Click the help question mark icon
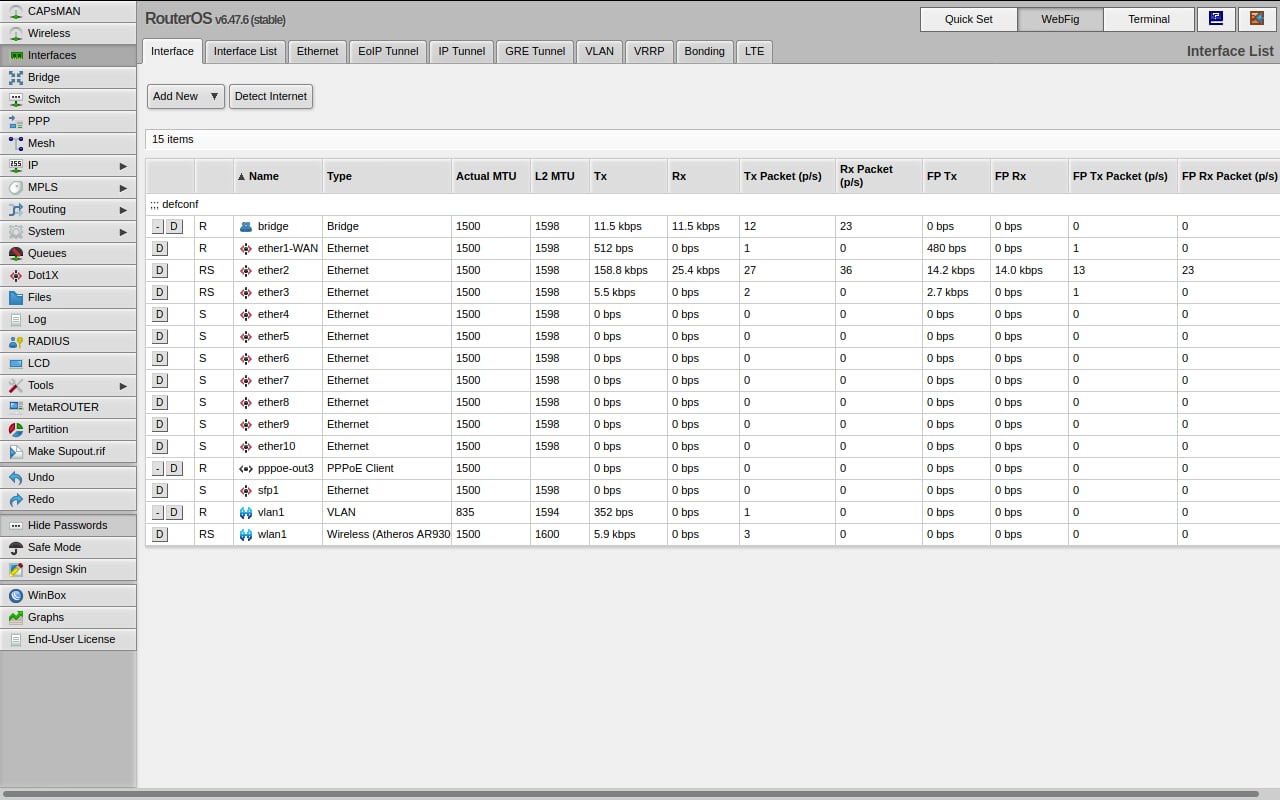 tap(1216, 19)
